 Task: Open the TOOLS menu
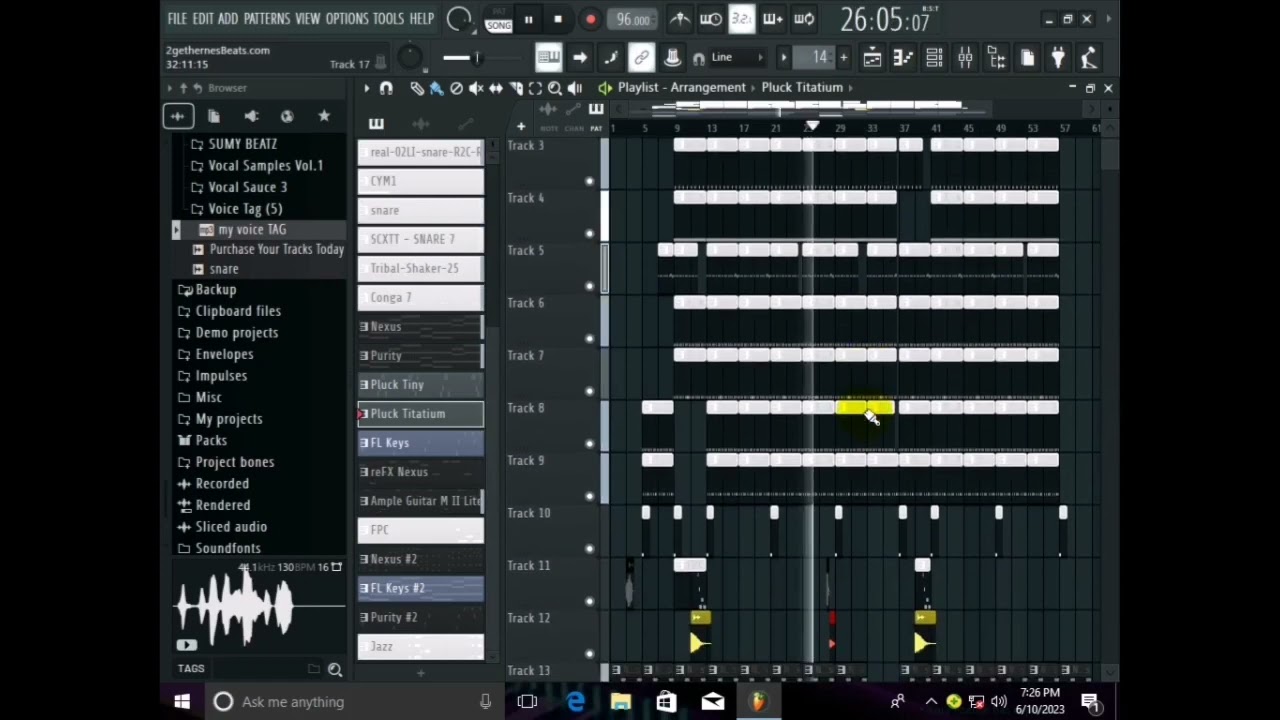pyautogui.click(x=389, y=19)
